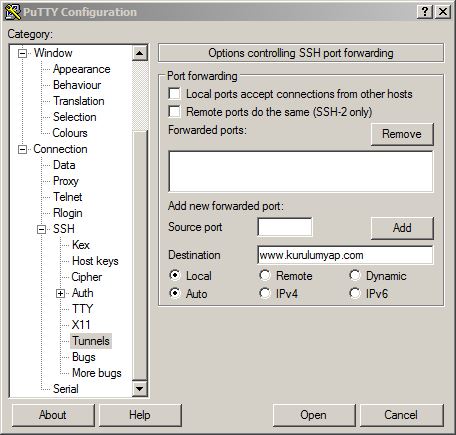The width and height of the screenshot is (456, 435).
Task: Select the Auth category label
Action: pos(83,293)
